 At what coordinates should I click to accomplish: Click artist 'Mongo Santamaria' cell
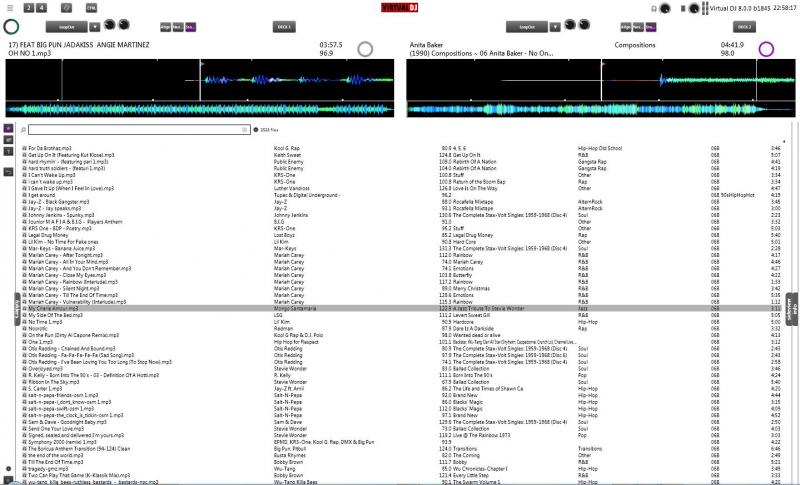click(x=295, y=309)
